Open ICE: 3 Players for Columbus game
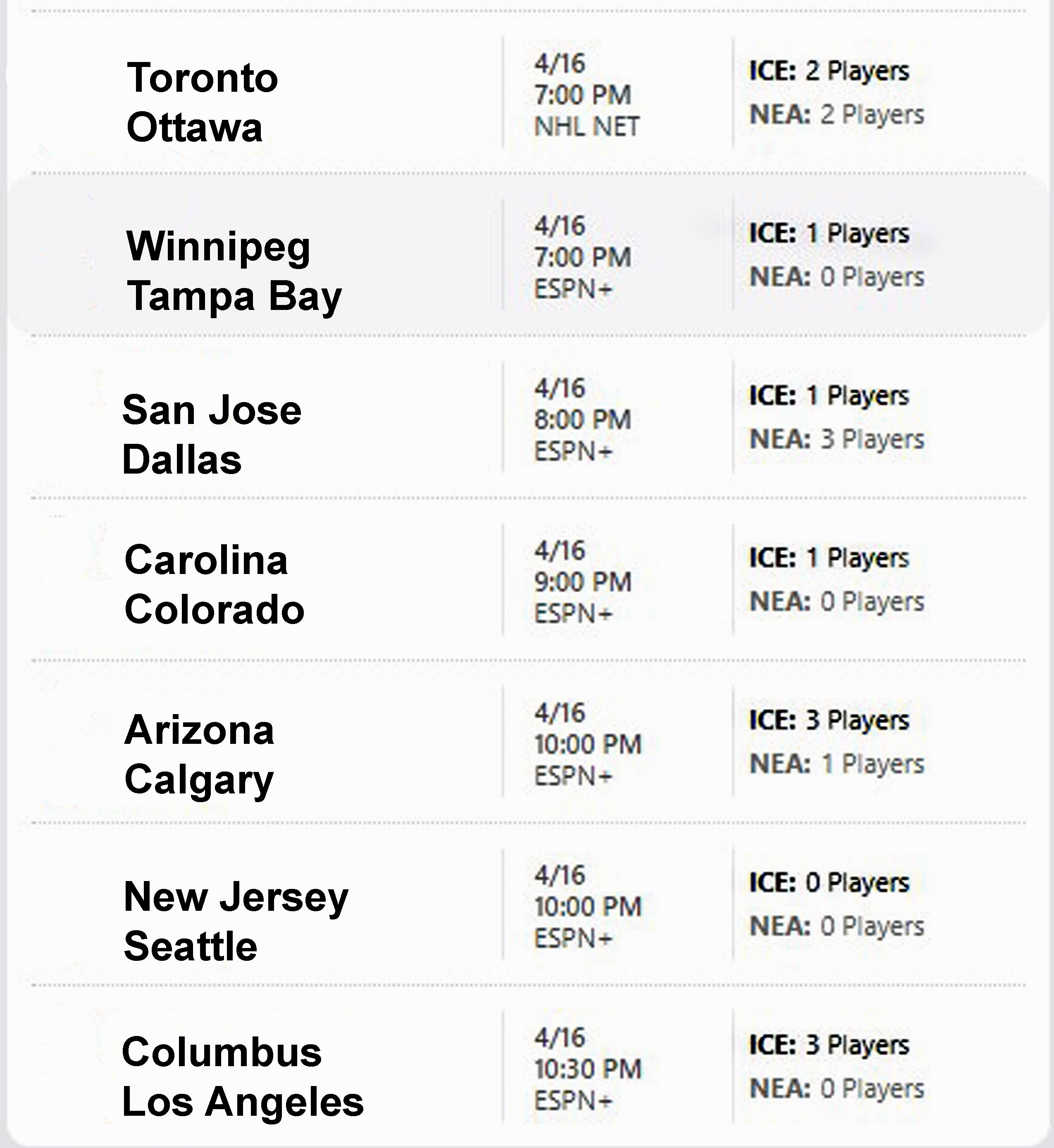1054x1148 pixels. (x=829, y=1045)
